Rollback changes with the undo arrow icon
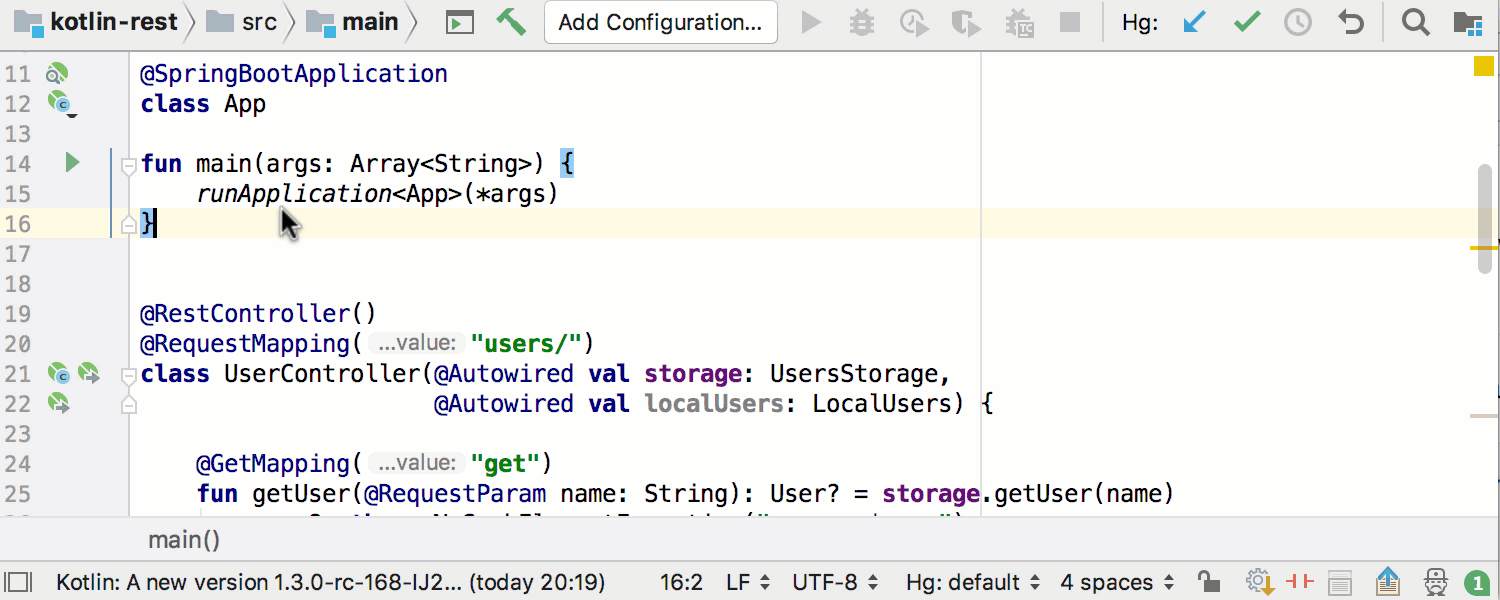 click(x=1350, y=21)
